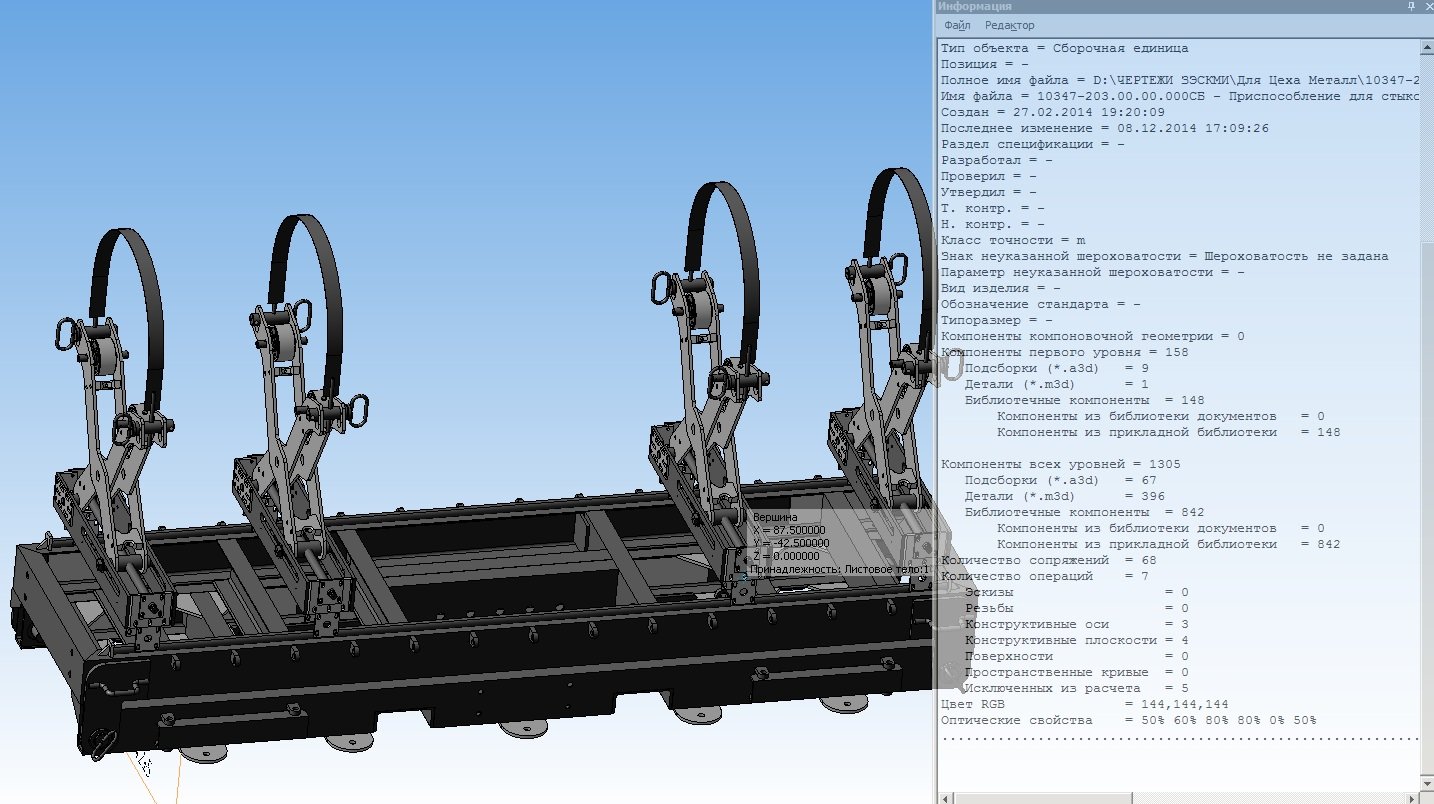Open the Редактор menu
This screenshot has height=804, width=1434.
(x=1009, y=26)
